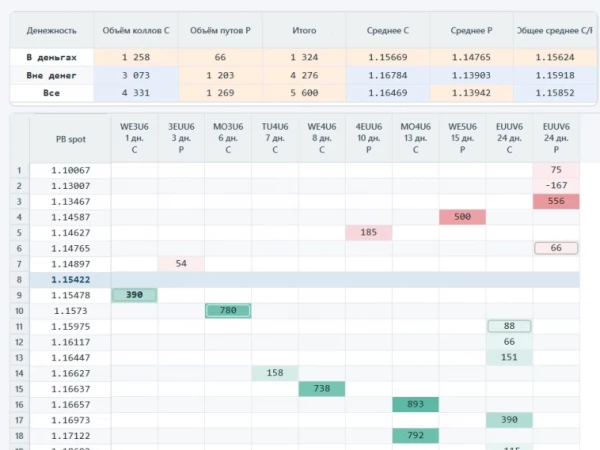
Task: Click spot price 1.16657
Action: point(71,404)
